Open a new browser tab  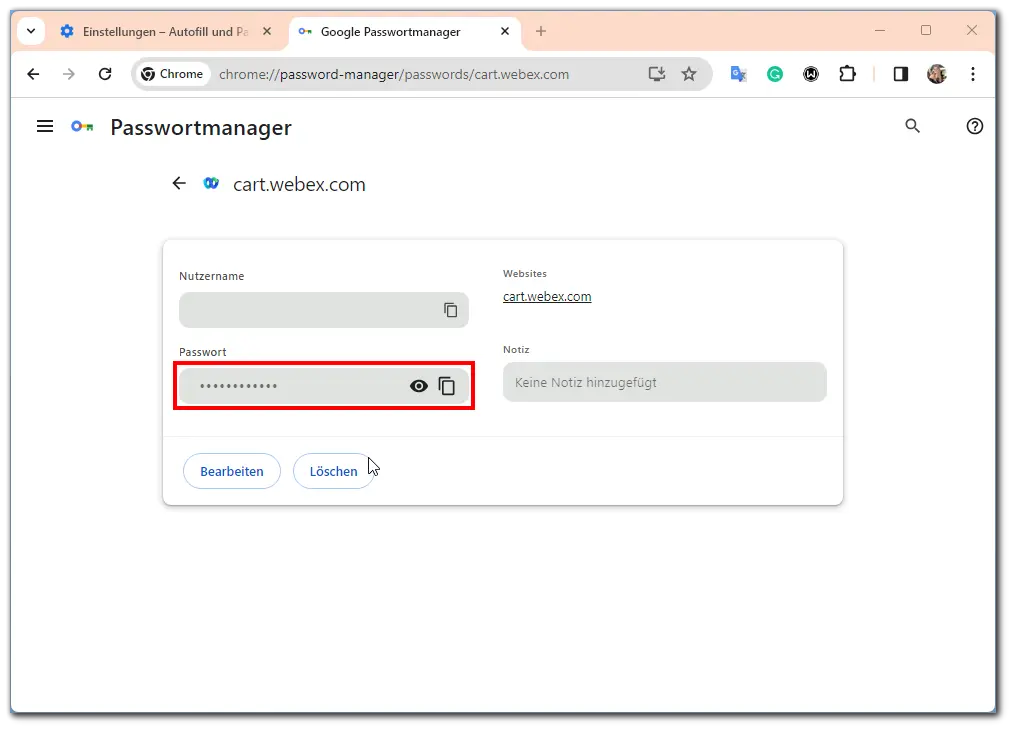click(541, 31)
